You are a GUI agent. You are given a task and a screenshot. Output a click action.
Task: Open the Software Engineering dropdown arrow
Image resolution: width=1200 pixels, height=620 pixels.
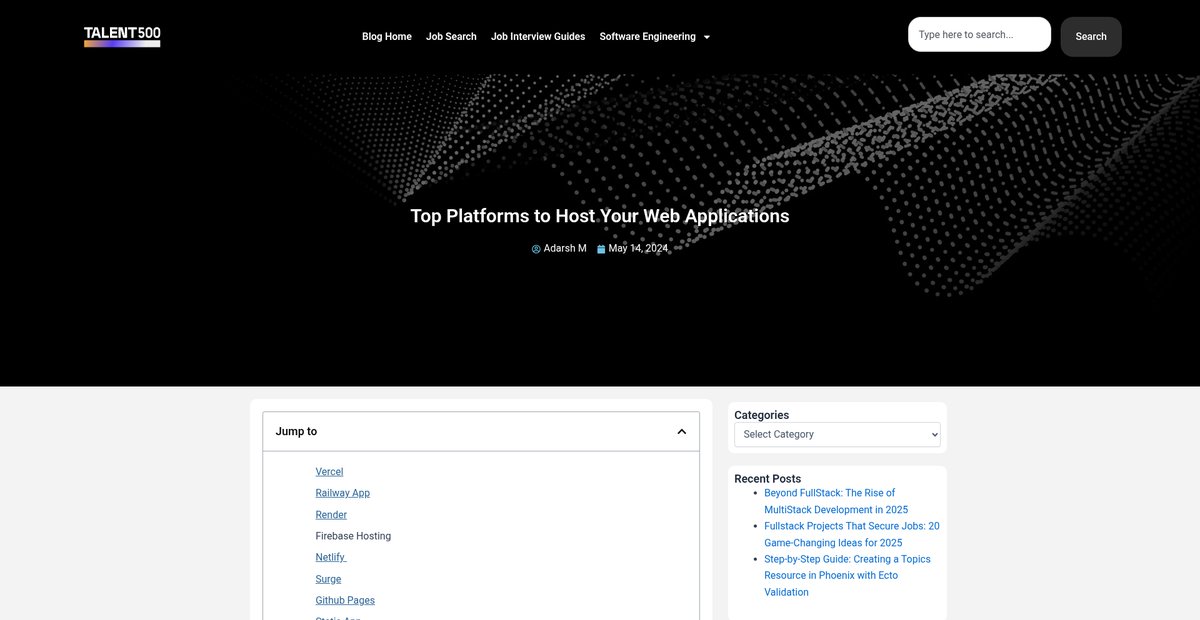tap(707, 37)
